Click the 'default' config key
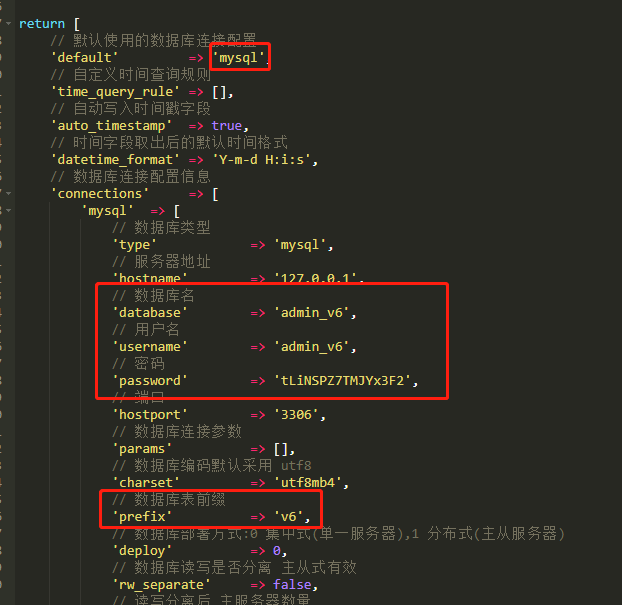Viewport: 622px width, 605px height. (x=85, y=58)
